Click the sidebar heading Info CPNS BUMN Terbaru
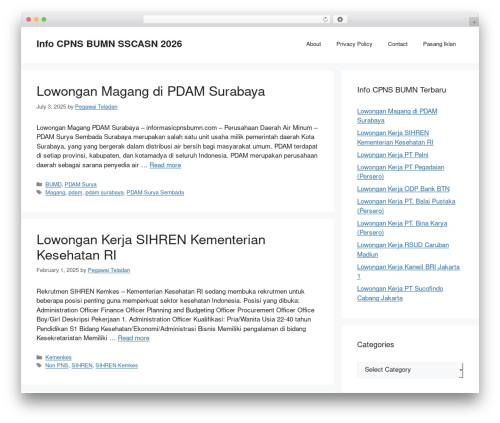Image resolution: width=500 pixels, height=423 pixels. click(401, 90)
